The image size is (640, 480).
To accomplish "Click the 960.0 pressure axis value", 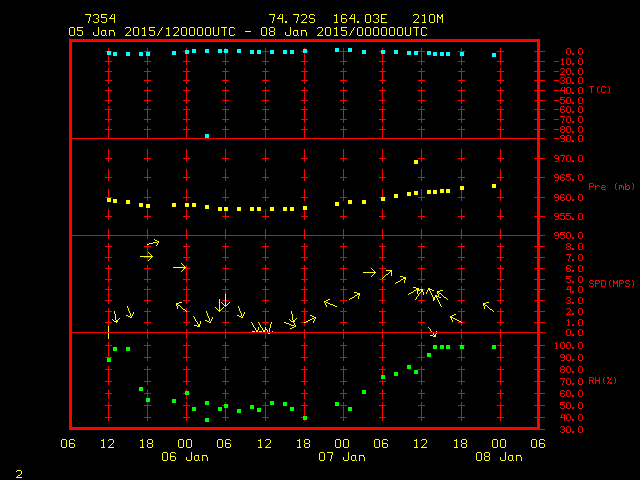I will pyautogui.click(x=569, y=198).
